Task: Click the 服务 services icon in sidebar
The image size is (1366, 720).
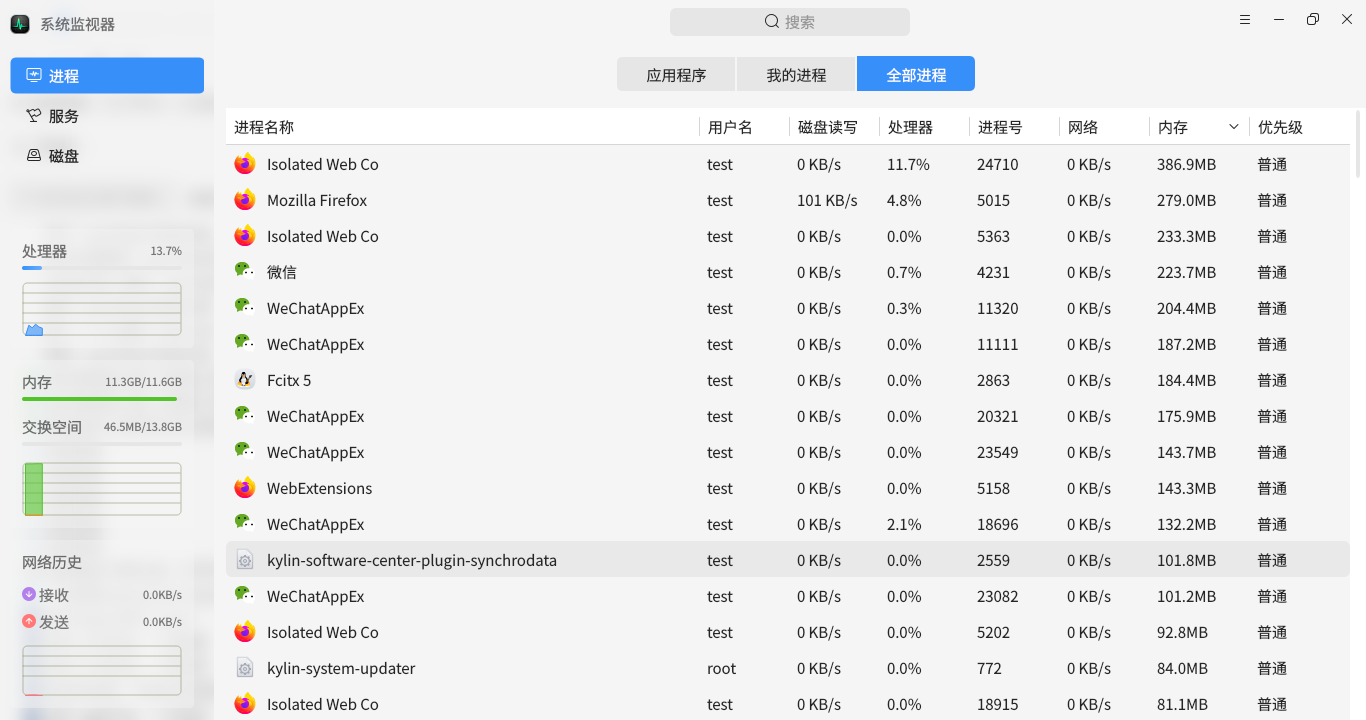Action: (x=34, y=116)
